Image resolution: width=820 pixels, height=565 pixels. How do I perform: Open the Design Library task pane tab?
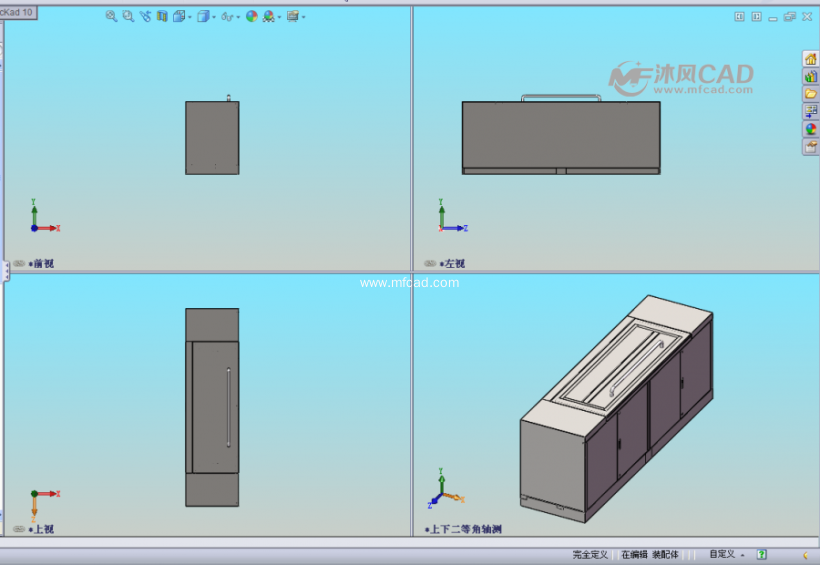[811, 76]
